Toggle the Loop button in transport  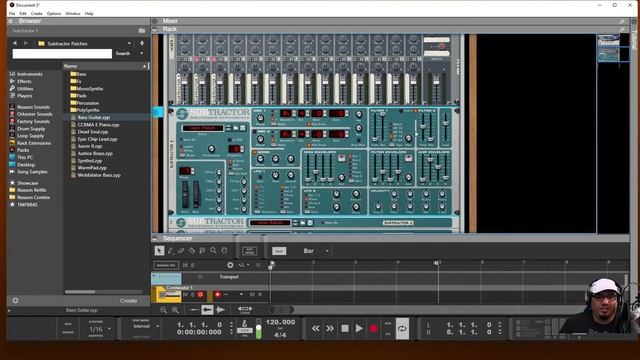402,328
